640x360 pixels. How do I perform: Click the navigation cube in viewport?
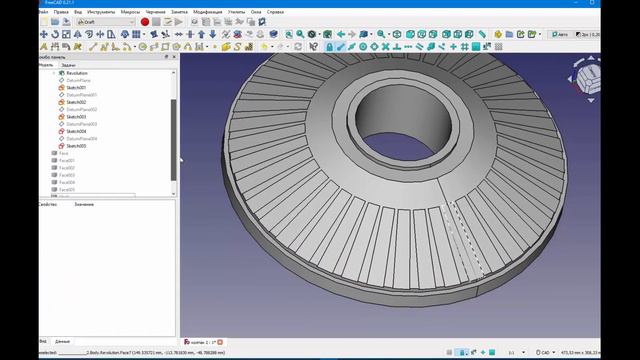click(x=590, y=78)
